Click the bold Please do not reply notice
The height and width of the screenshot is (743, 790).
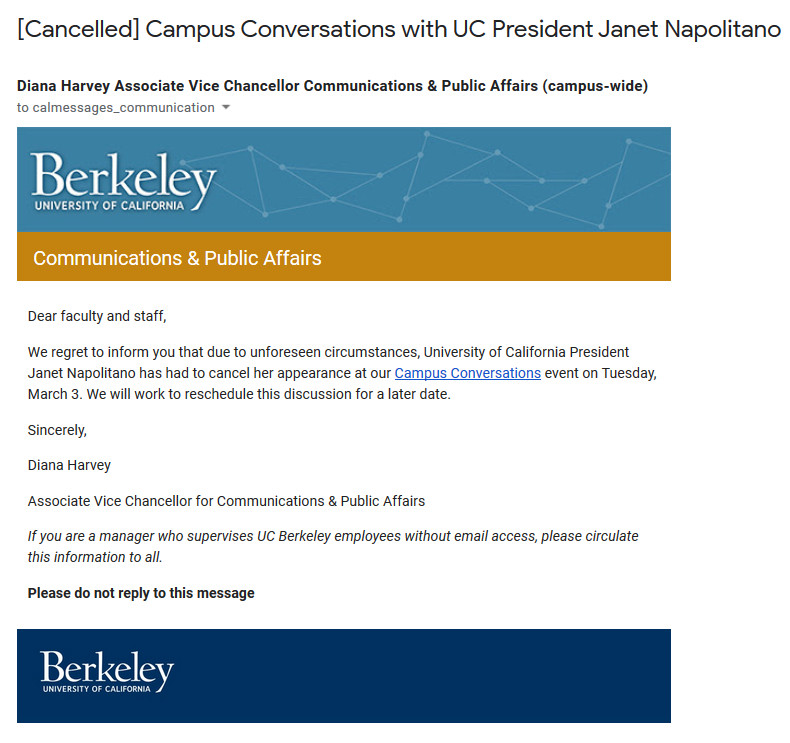tap(141, 593)
